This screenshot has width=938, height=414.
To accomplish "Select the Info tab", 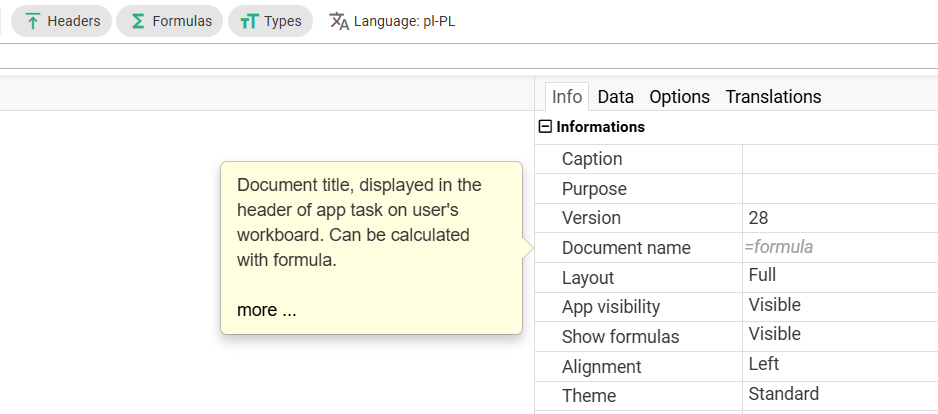I will point(567,96).
